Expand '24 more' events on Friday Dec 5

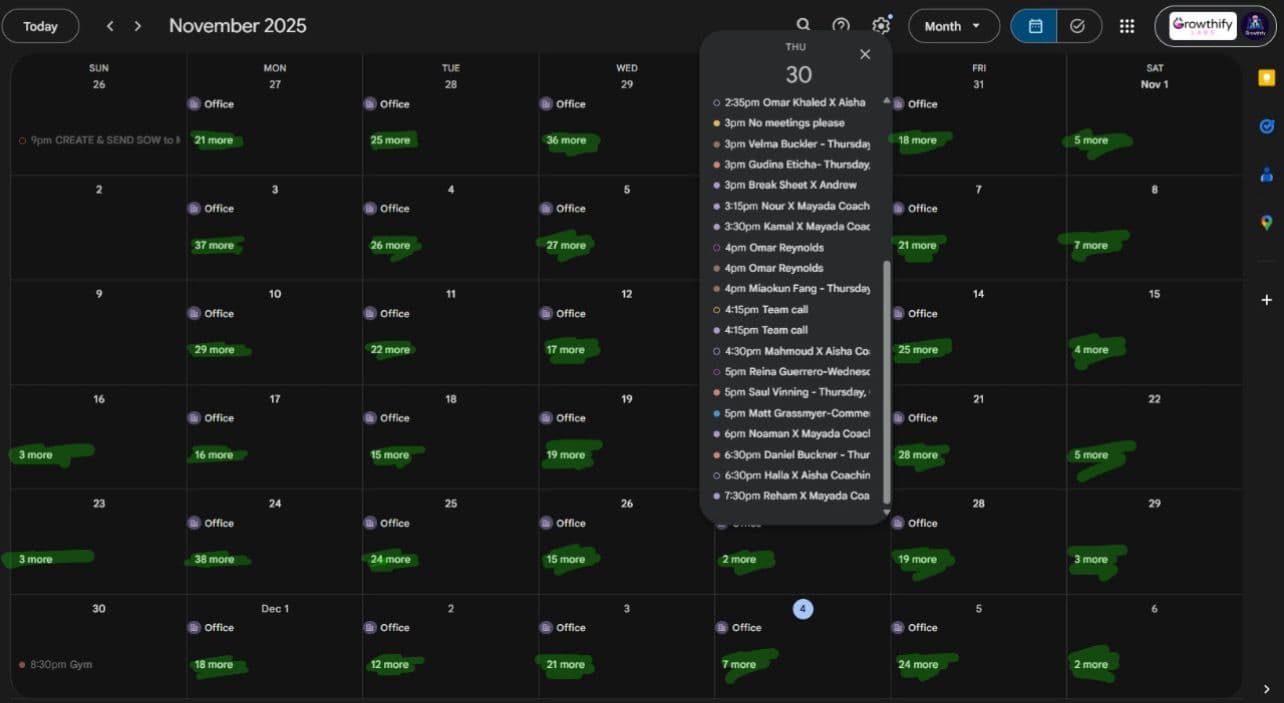tap(918, 664)
